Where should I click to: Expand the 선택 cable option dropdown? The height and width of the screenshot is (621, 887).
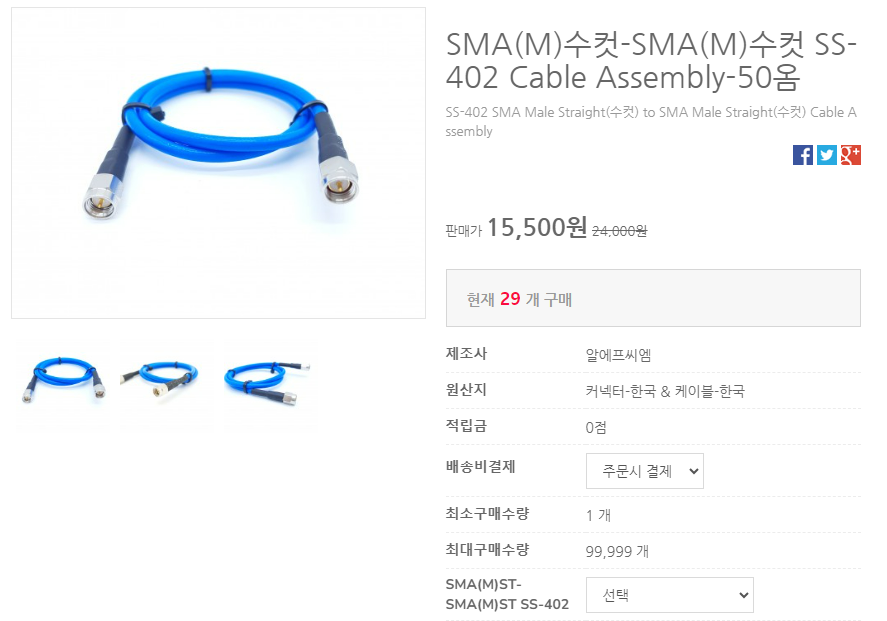[x=669, y=594]
